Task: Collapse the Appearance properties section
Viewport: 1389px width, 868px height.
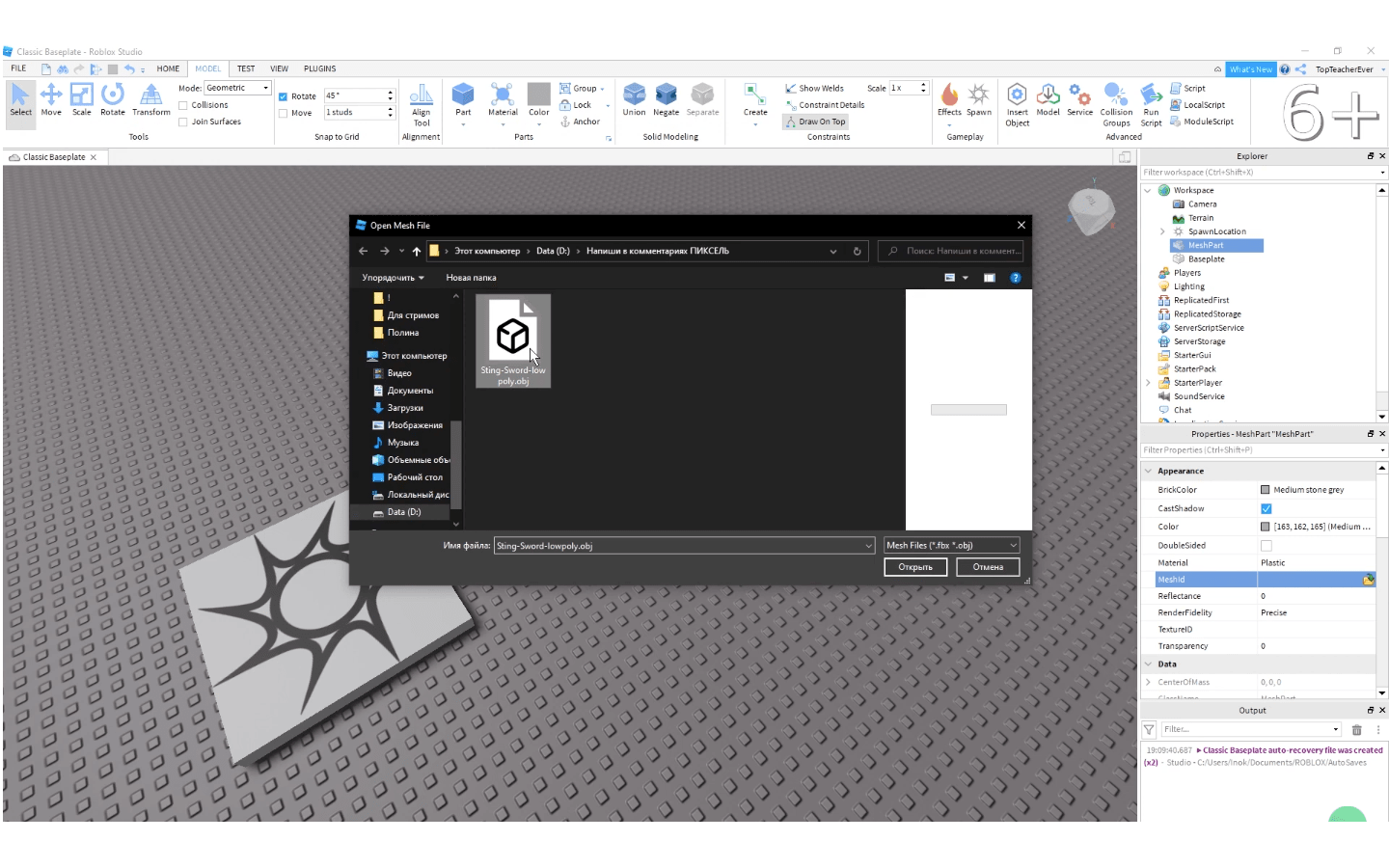Action: (x=1148, y=471)
